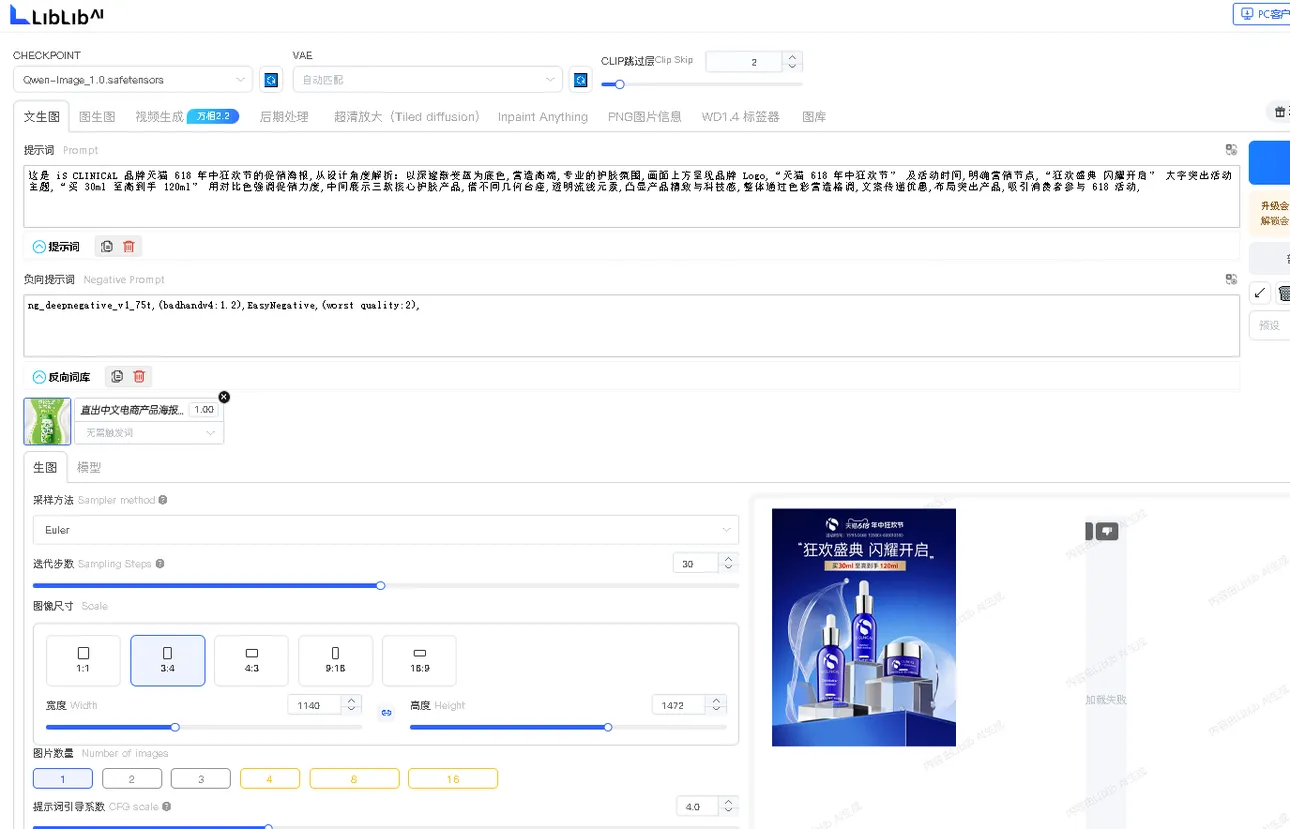Click the translate icon above the Prompt box
The height and width of the screenshot is (829, 1290).
click(1231, 150)
